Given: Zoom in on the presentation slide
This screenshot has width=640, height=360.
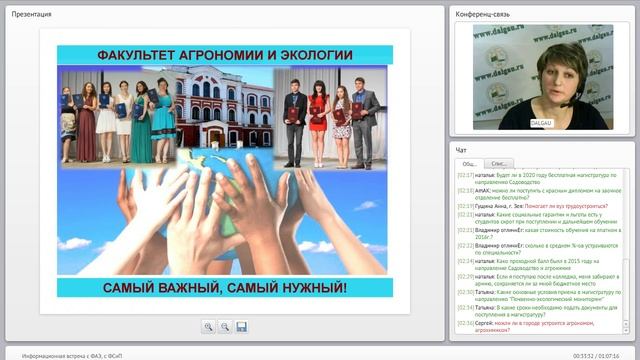Looking at the screenshot, I should [208, 327].
